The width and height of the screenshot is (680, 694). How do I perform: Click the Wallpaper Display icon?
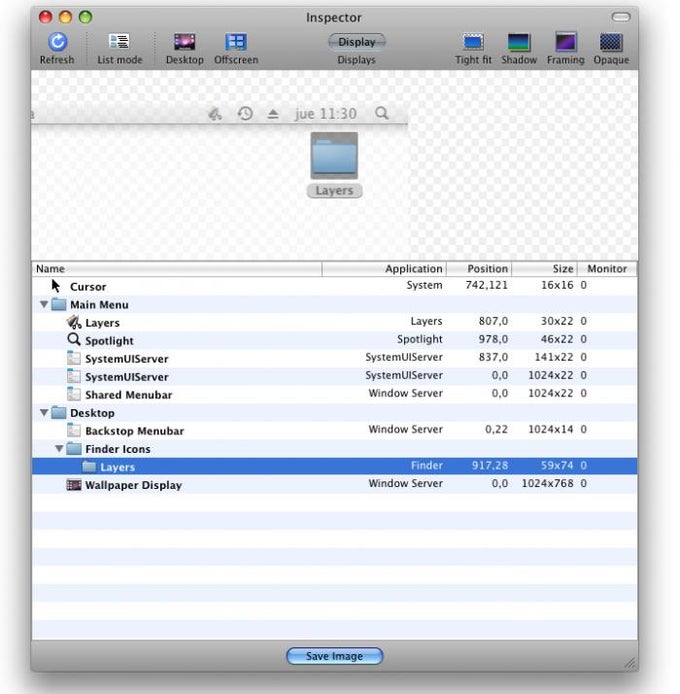[x=74, y=485]
